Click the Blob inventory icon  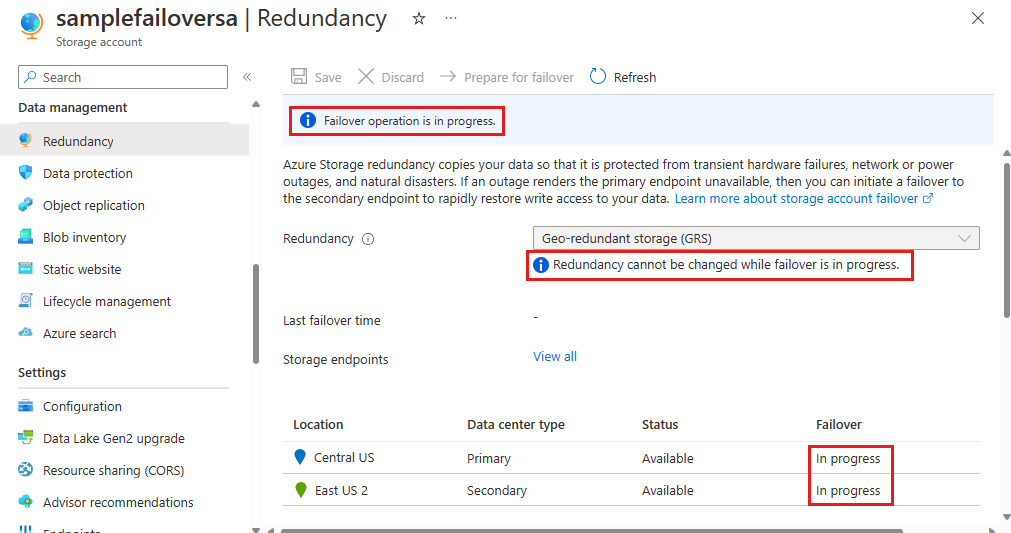(x=26, y=237)
